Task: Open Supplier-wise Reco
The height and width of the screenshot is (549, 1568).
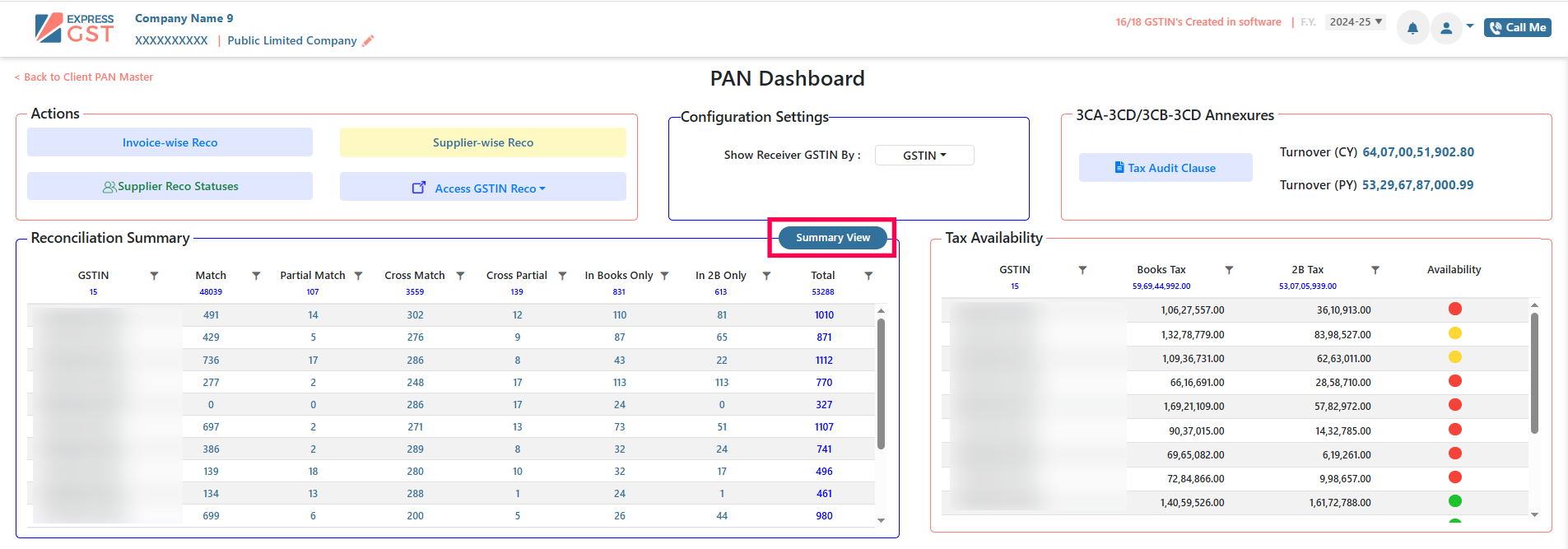Action: point(483,142)
